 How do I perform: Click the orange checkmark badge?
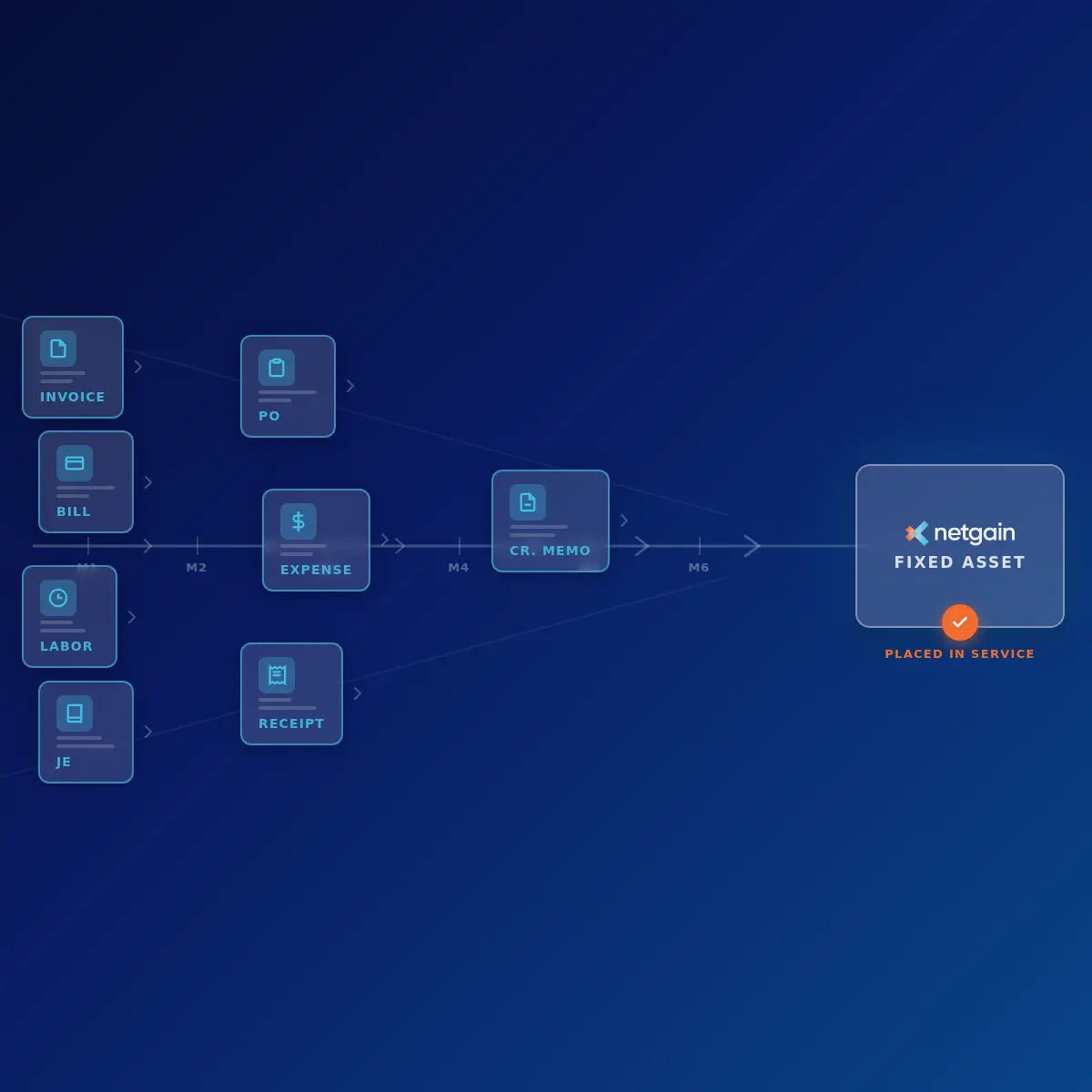[960, 622]
